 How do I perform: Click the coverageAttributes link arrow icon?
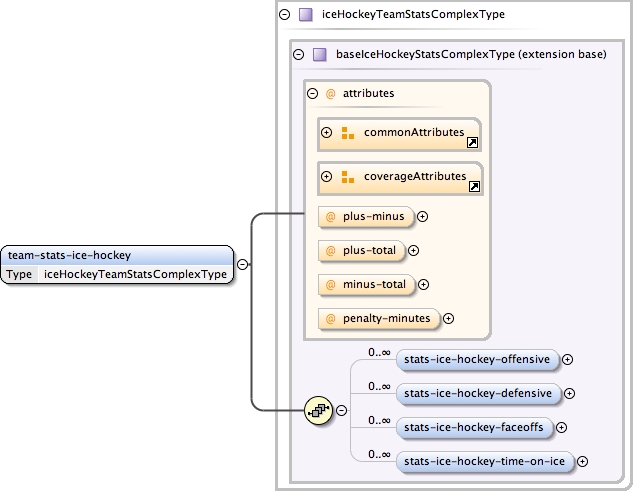point(474,186)
